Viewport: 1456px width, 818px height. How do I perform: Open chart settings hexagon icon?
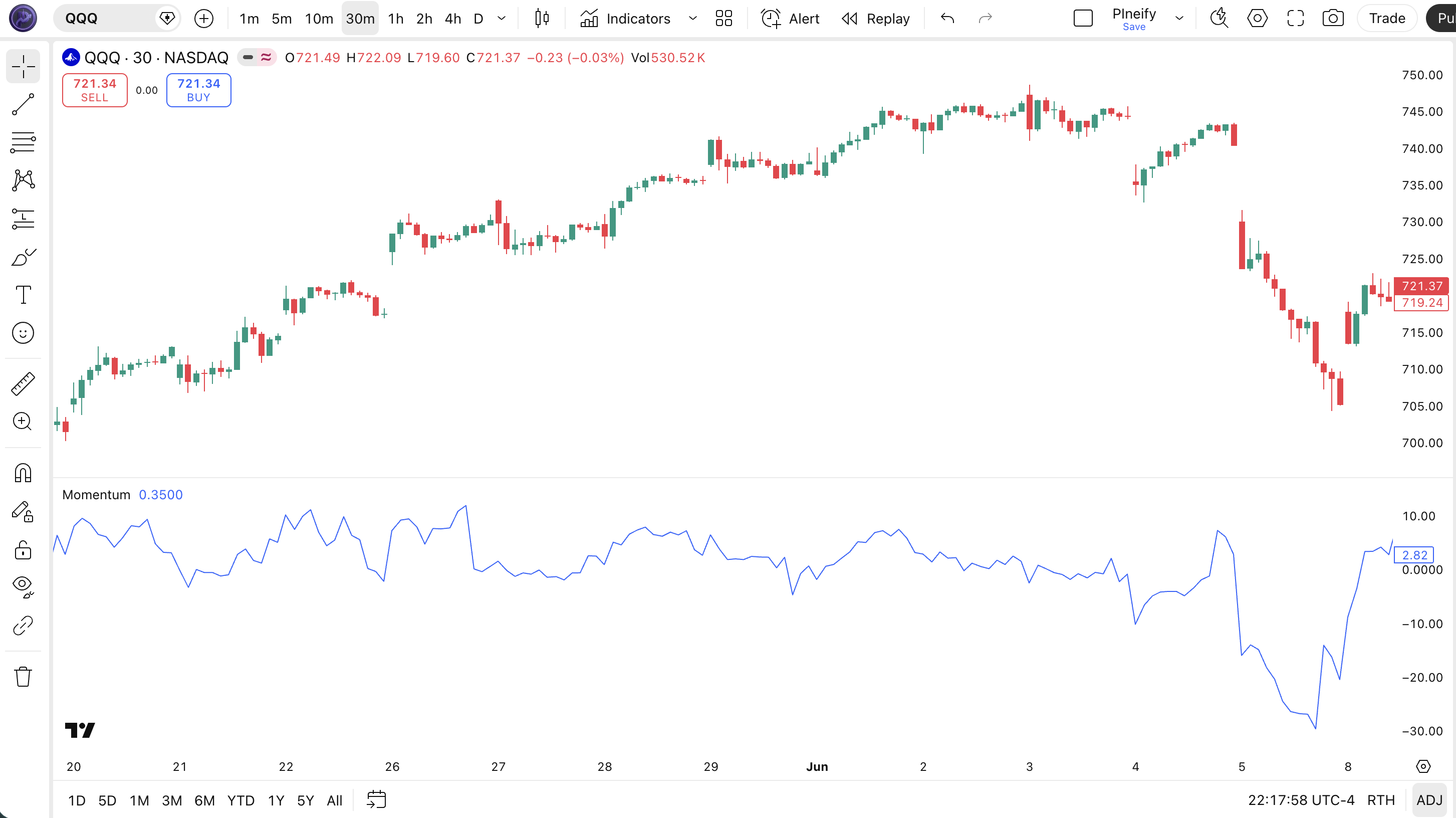point(1257,18)
